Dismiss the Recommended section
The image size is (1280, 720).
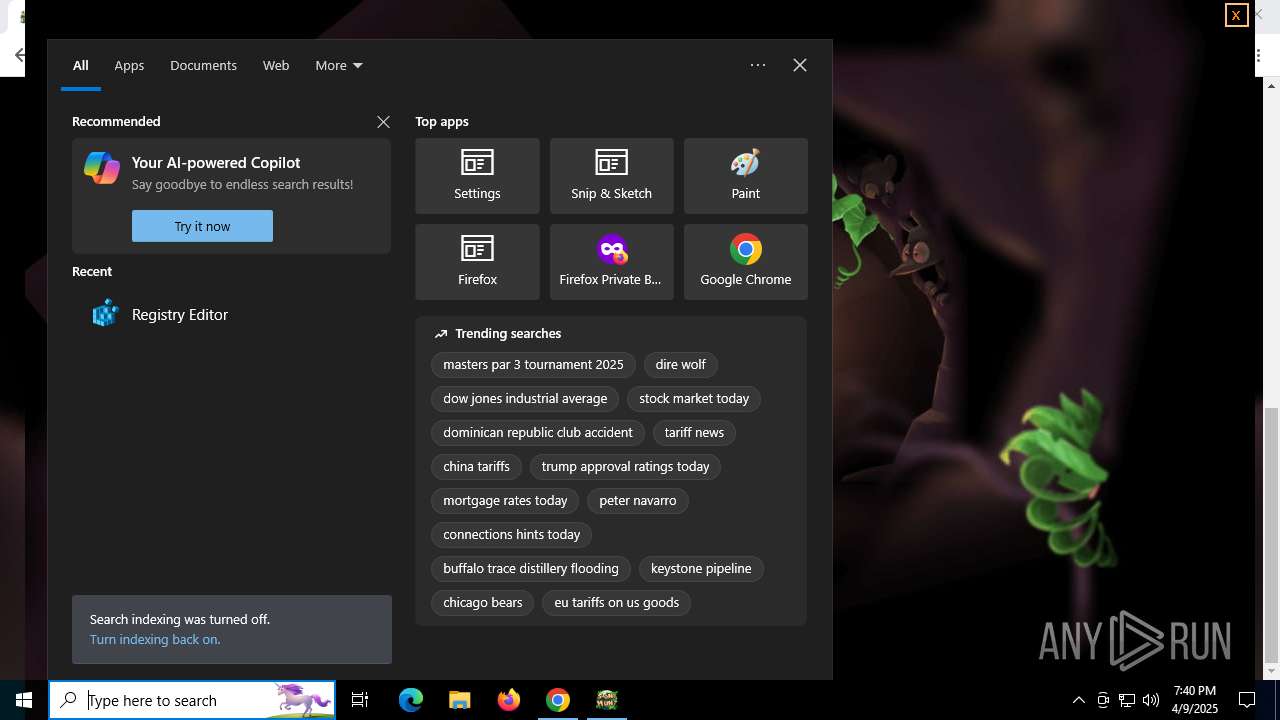click(x=383, y=122)
